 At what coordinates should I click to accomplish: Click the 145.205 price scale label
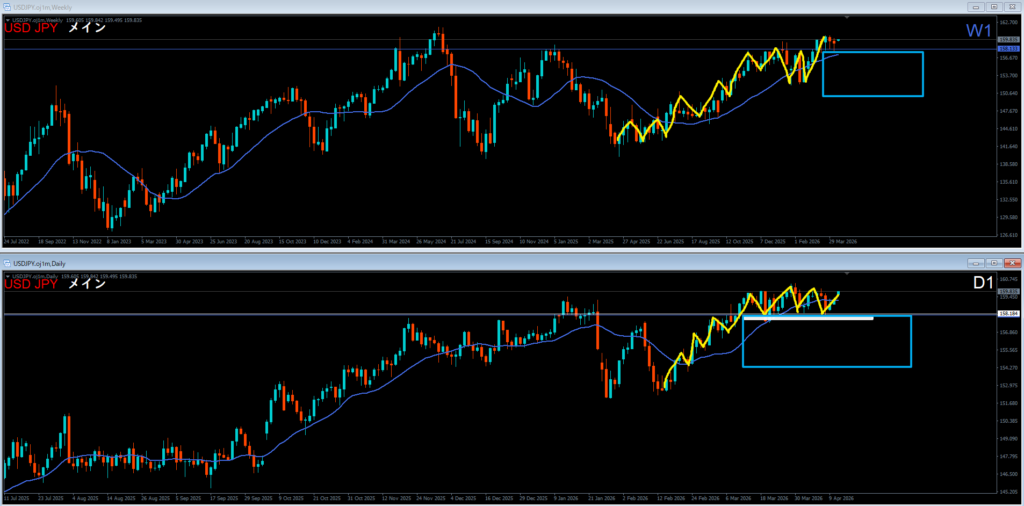(x=1008, y=492)
